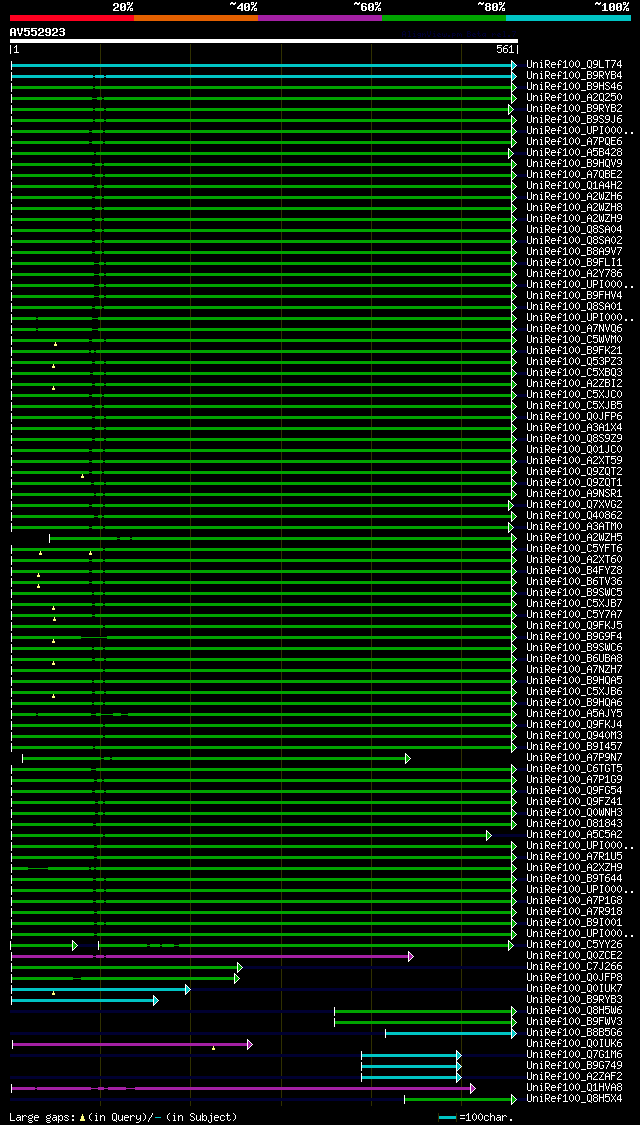
Task: Click label UniRef100_C5YFT6
Action: (x=574, y=549)
